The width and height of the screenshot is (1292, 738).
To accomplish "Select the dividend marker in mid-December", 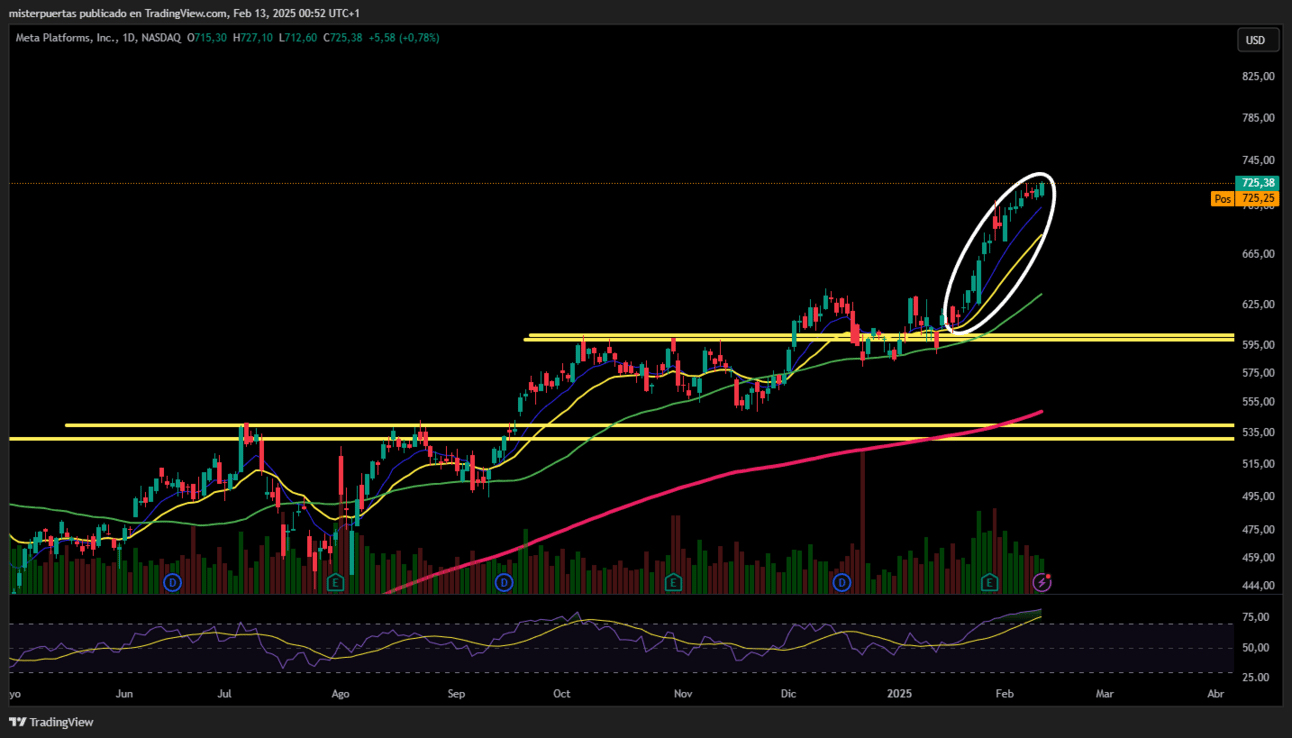I will pyautogui.click(x=842, y=581).
